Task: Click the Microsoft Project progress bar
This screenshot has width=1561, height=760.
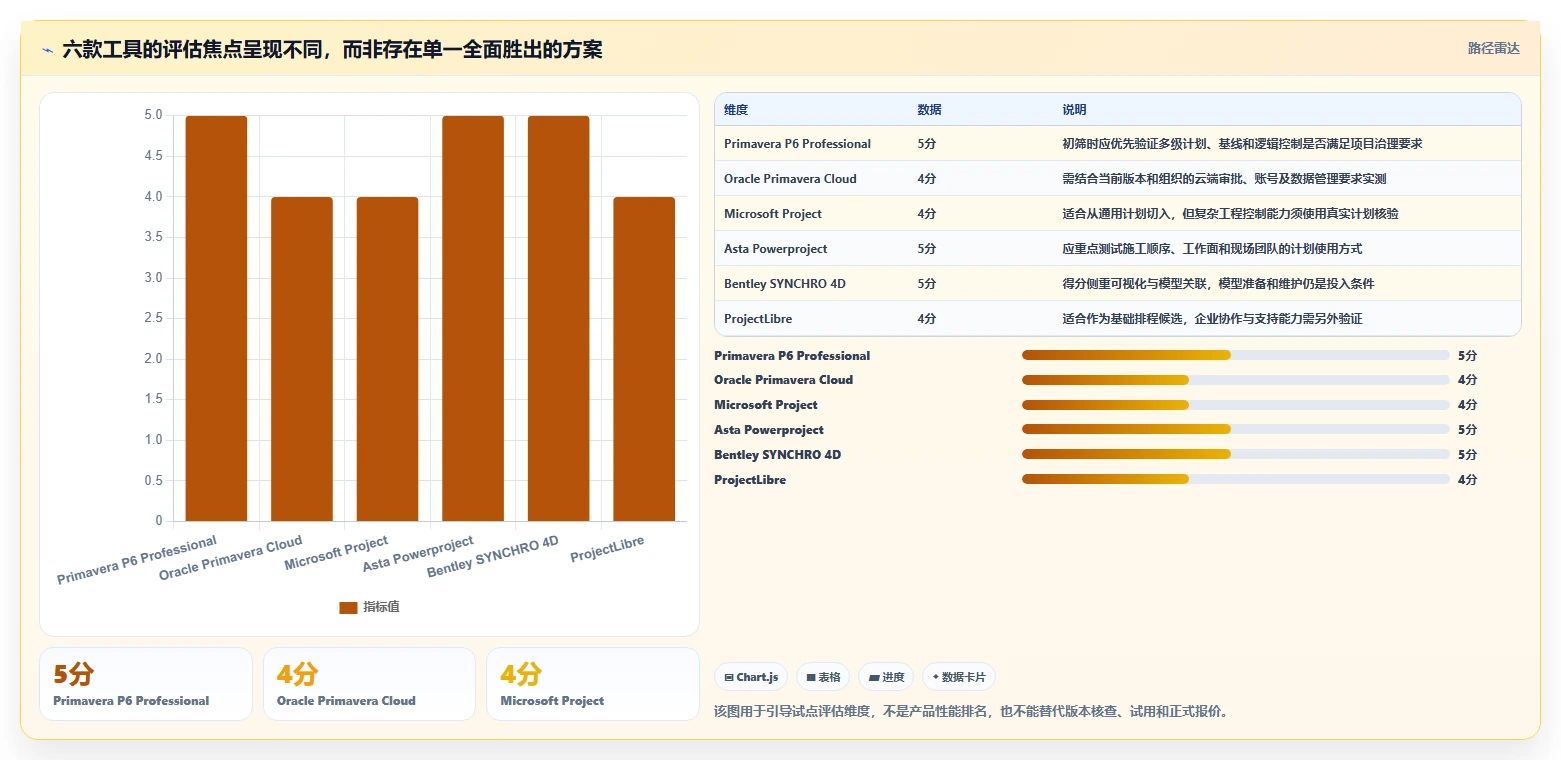Action: (1235, 405)
